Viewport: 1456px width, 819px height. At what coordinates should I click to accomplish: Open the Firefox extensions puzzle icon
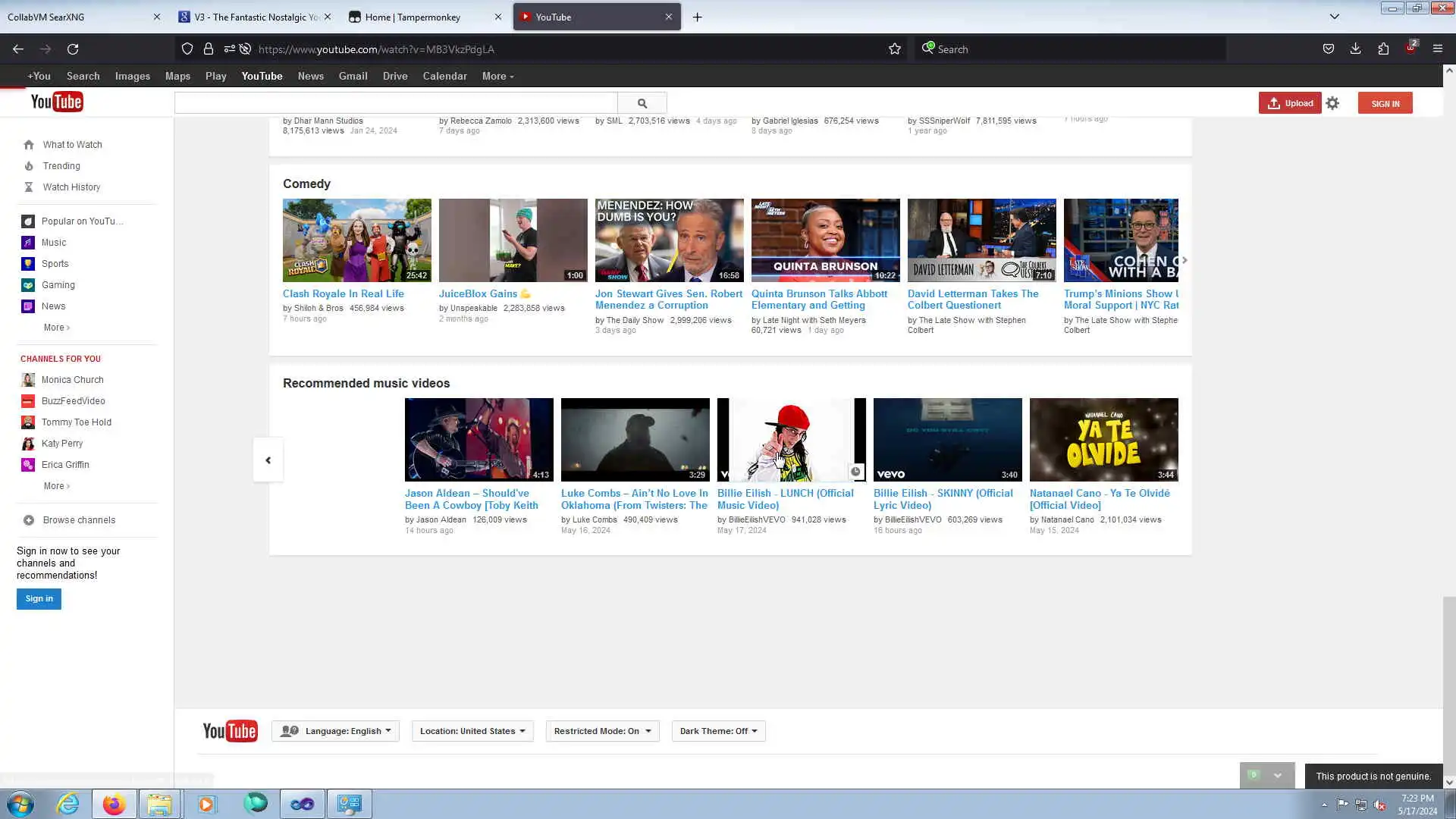coord(1383,49)
